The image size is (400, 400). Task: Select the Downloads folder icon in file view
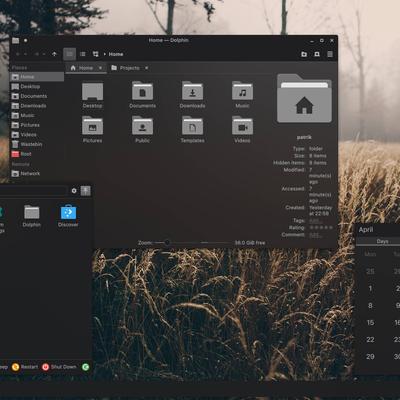pos(192,91)
